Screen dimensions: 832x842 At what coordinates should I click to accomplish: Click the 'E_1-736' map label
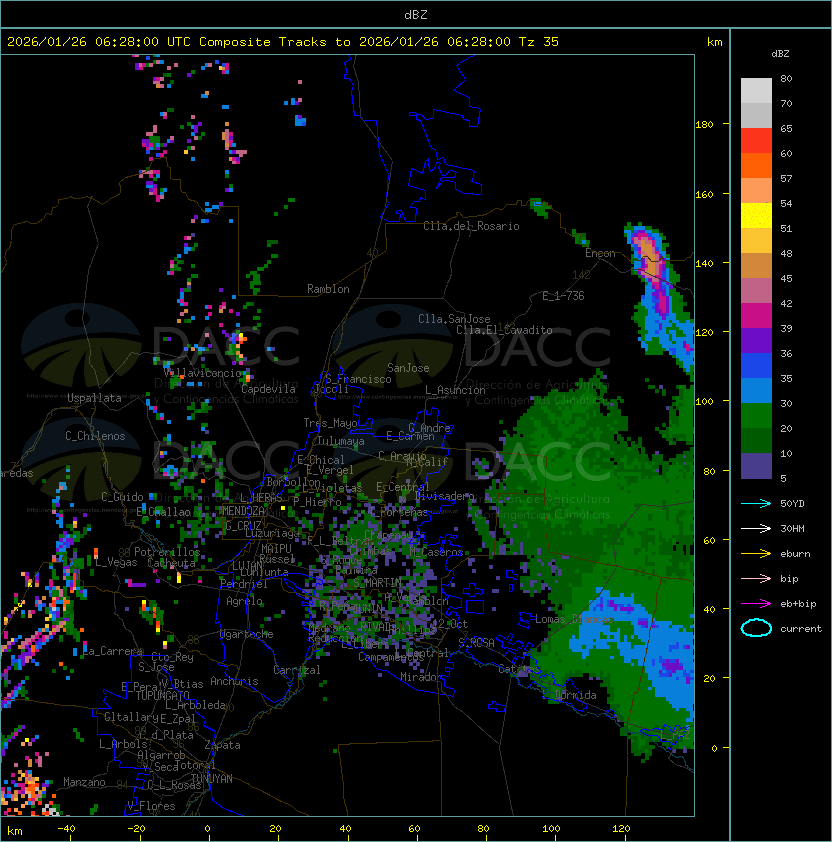click(563, 296)
